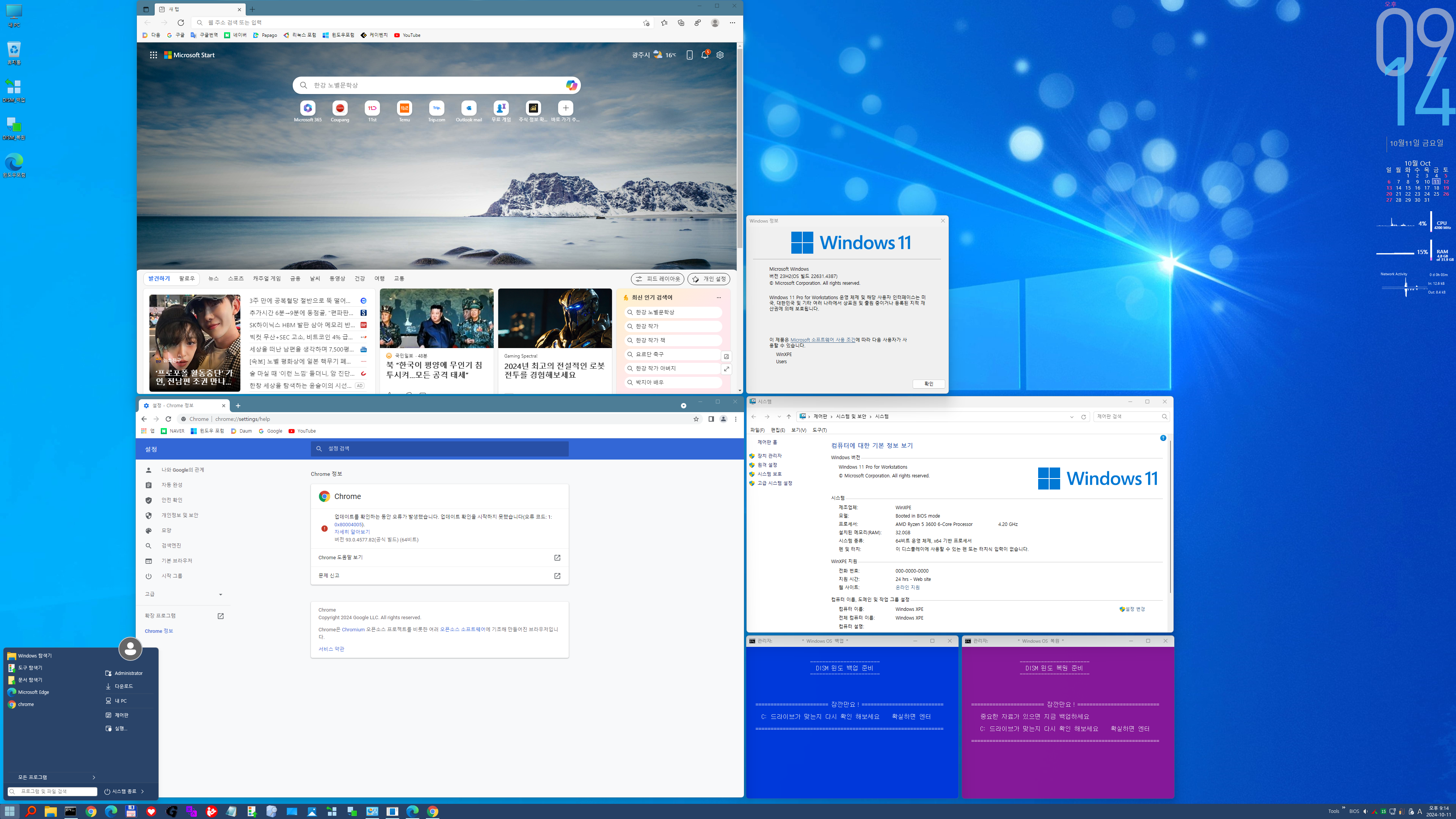Bookmark this page in Chrome with star
The width and height of the screenshot is (1456, 819).
[x=696, y=419]
